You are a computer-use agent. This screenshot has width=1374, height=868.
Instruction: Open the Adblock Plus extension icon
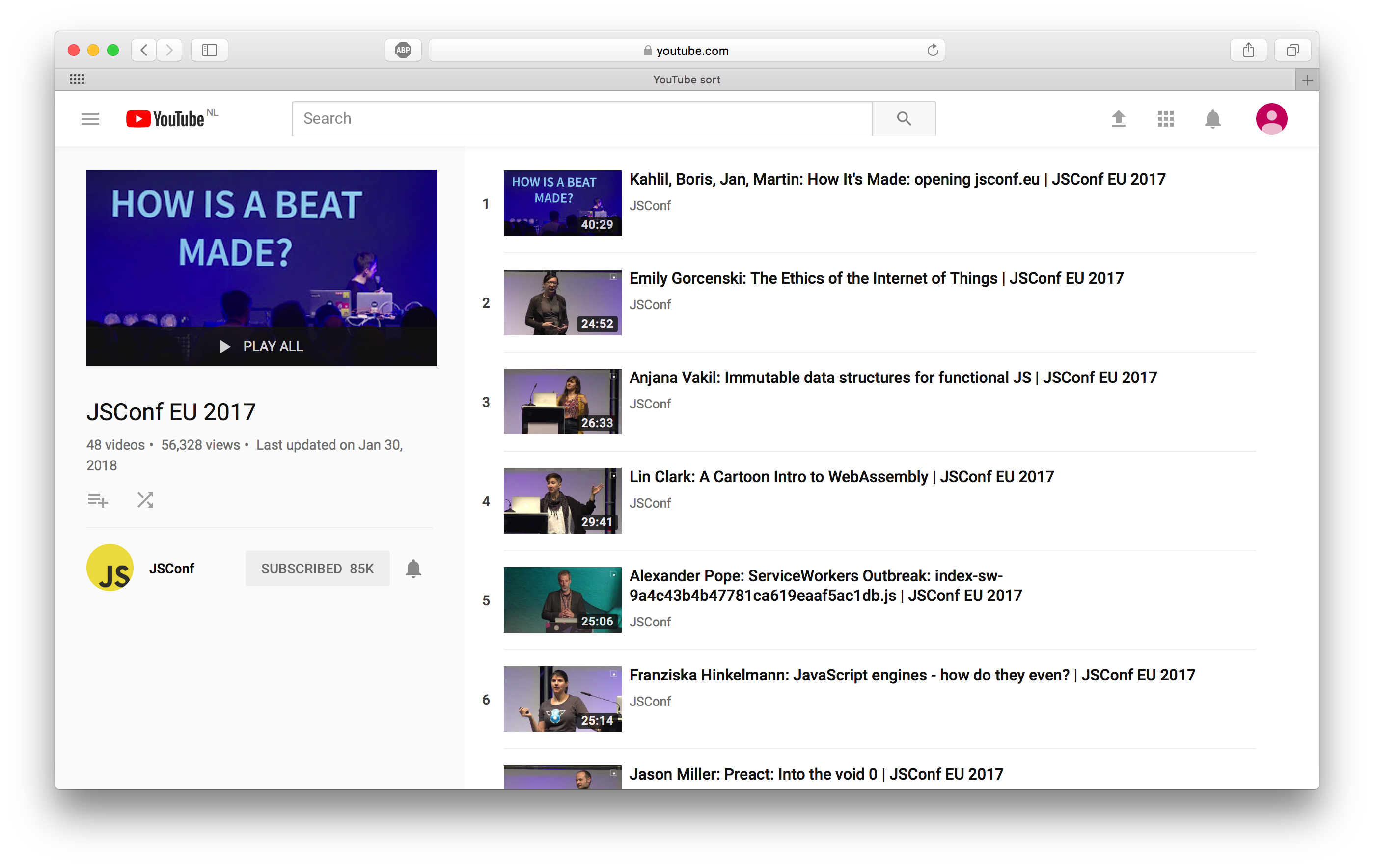click(403, 50)
